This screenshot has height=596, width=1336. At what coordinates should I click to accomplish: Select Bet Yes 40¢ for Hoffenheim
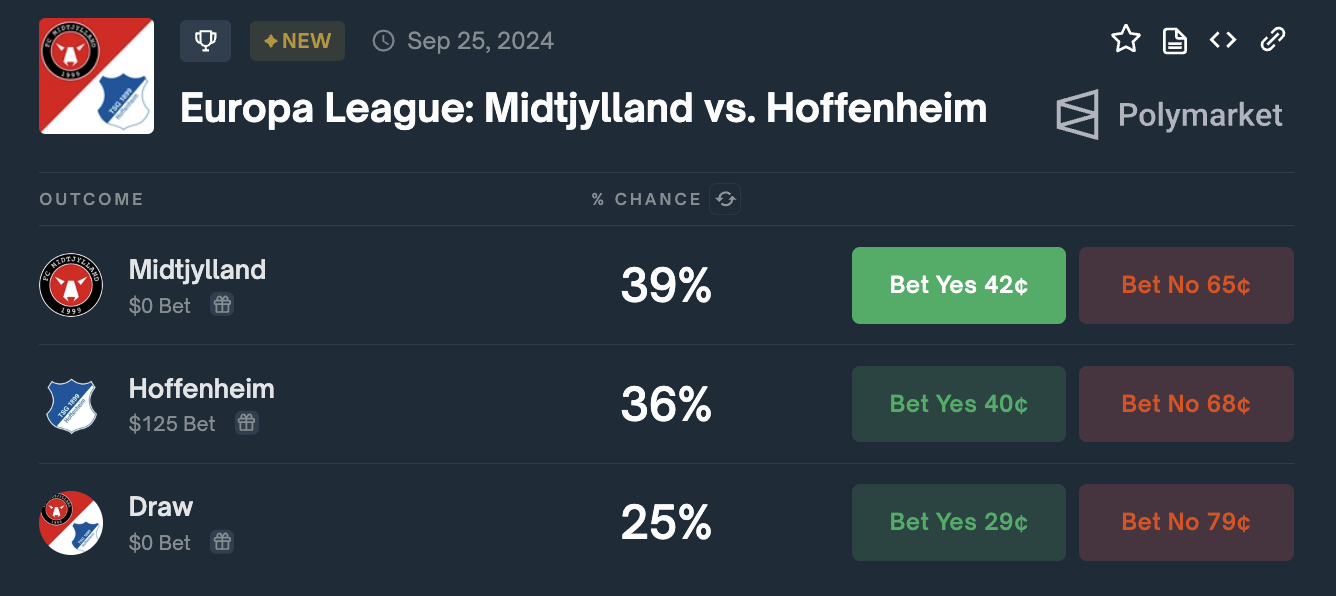pos(958,404)
